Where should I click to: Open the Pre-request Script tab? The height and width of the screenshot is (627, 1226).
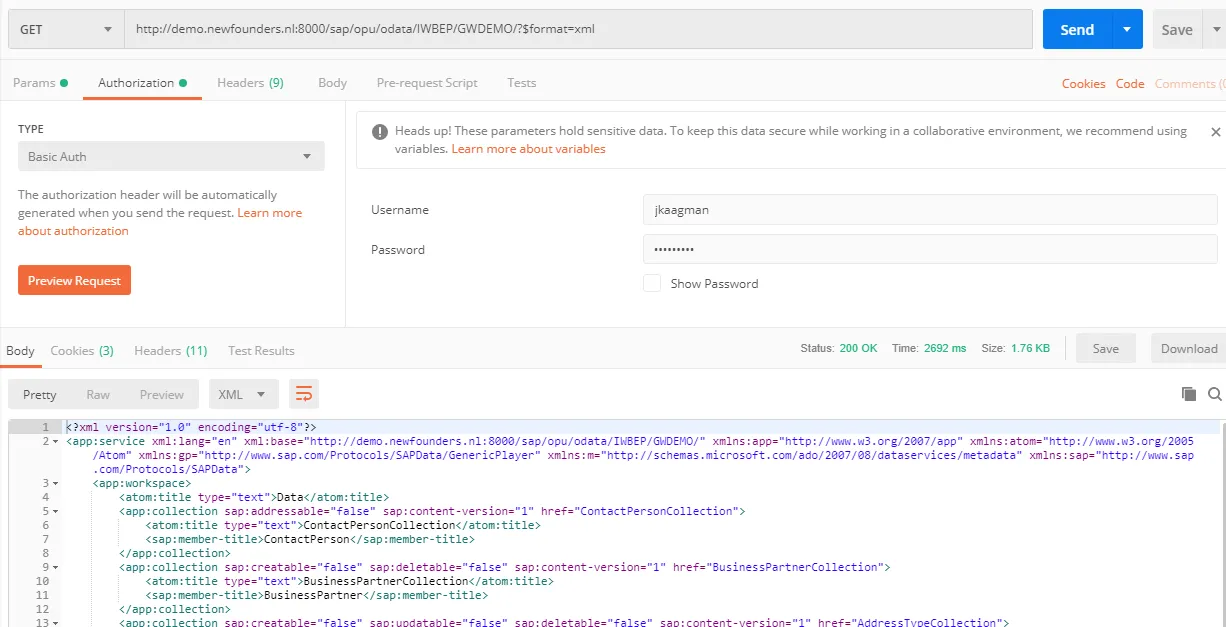click(x=427, y=83)
